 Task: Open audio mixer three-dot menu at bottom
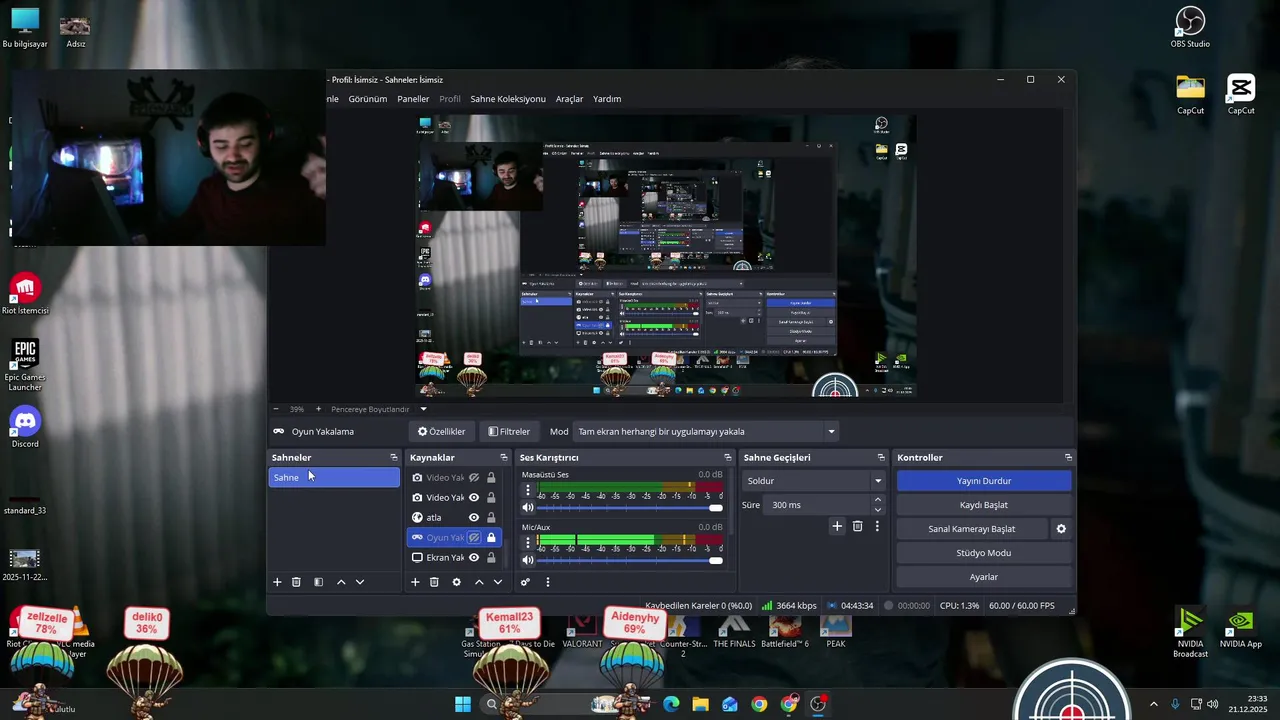(x=547, y=582)
